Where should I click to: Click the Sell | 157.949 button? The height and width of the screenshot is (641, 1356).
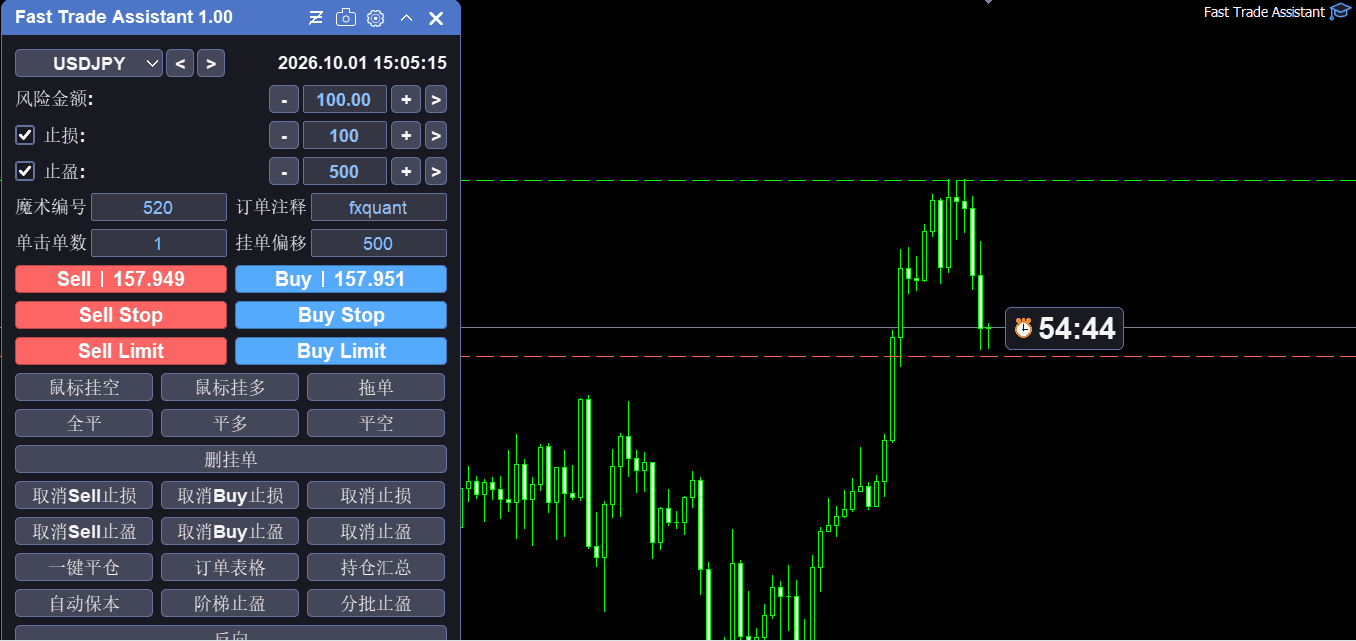121,279
